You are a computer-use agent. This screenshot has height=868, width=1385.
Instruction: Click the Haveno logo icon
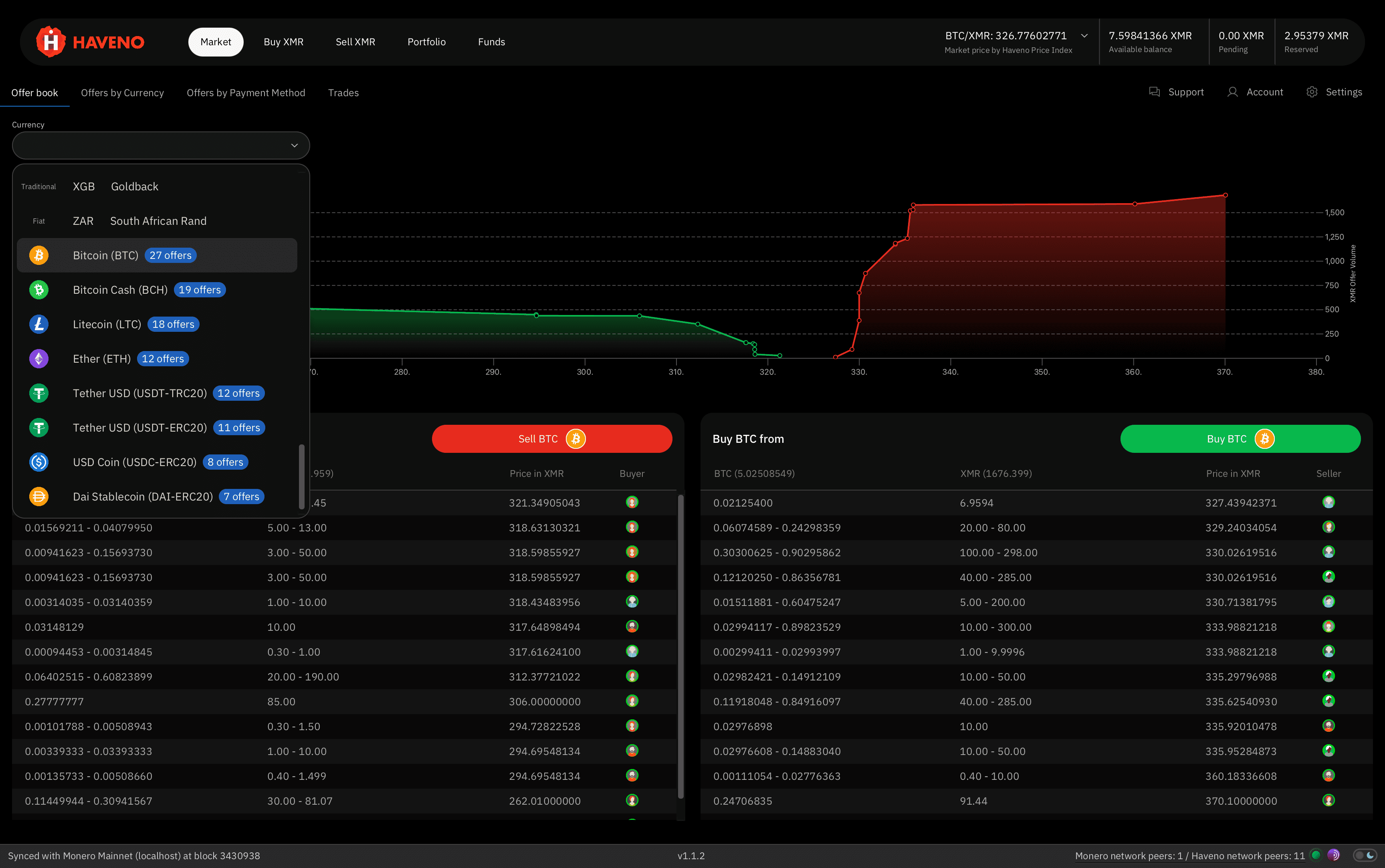pyautogui.click(x=50, y=42)
